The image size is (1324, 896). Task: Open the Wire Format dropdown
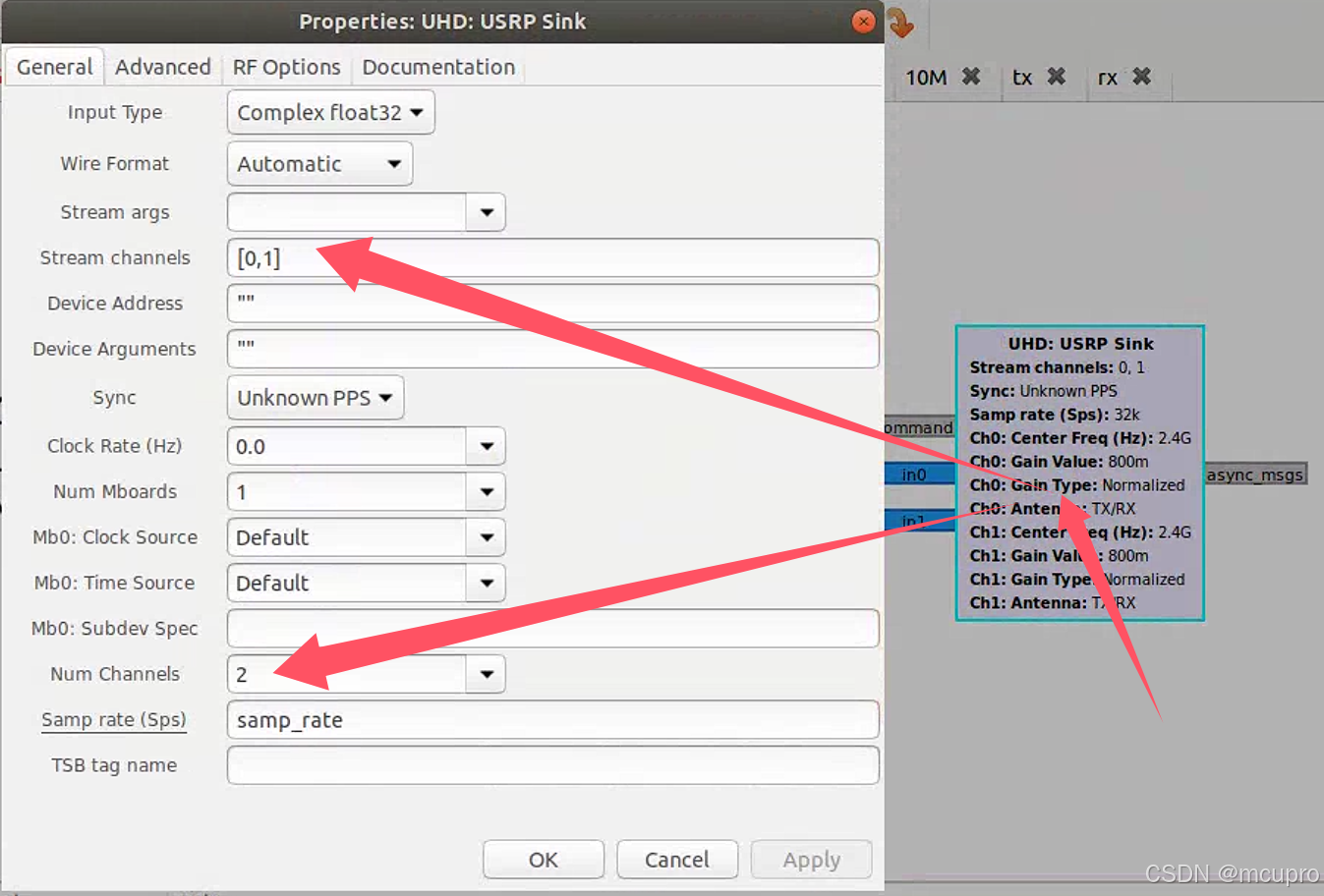click(319, 163)
